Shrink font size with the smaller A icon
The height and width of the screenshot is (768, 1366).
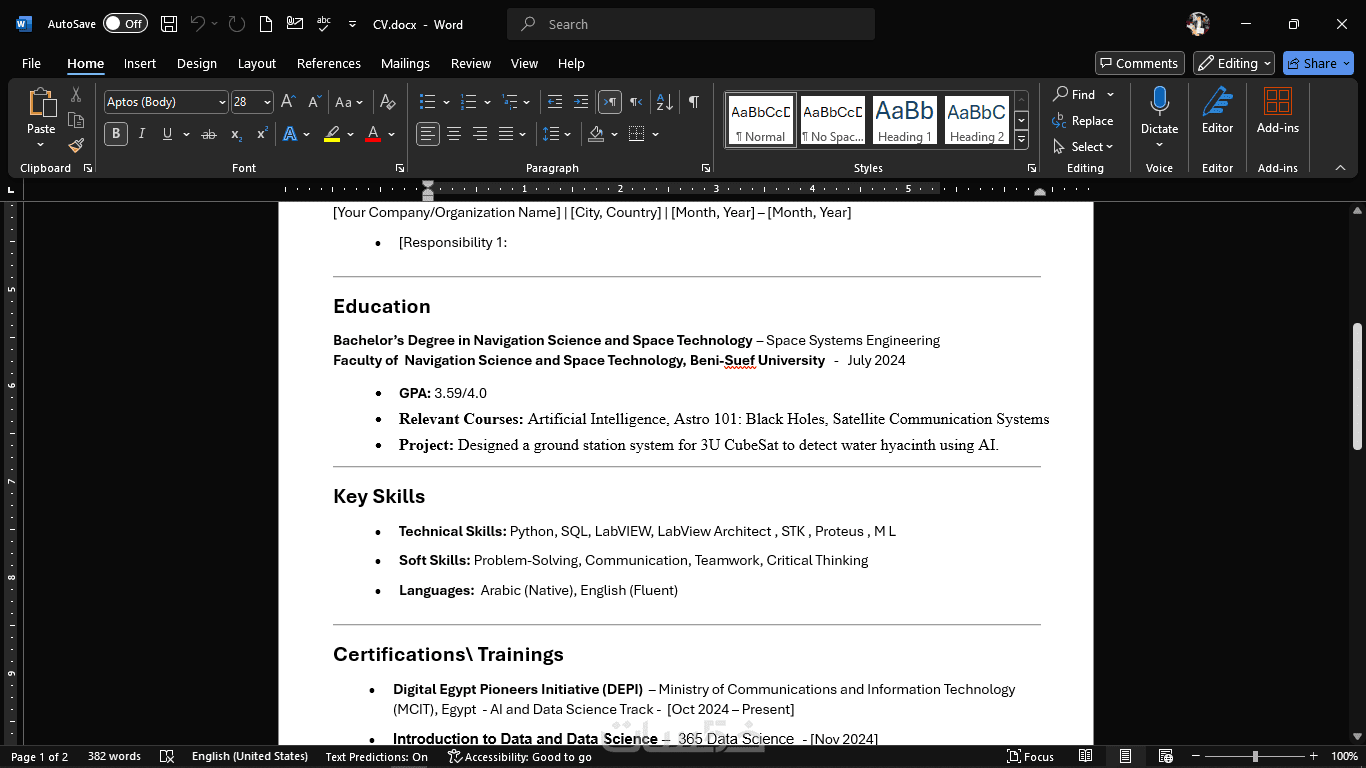tap(314, 102)
